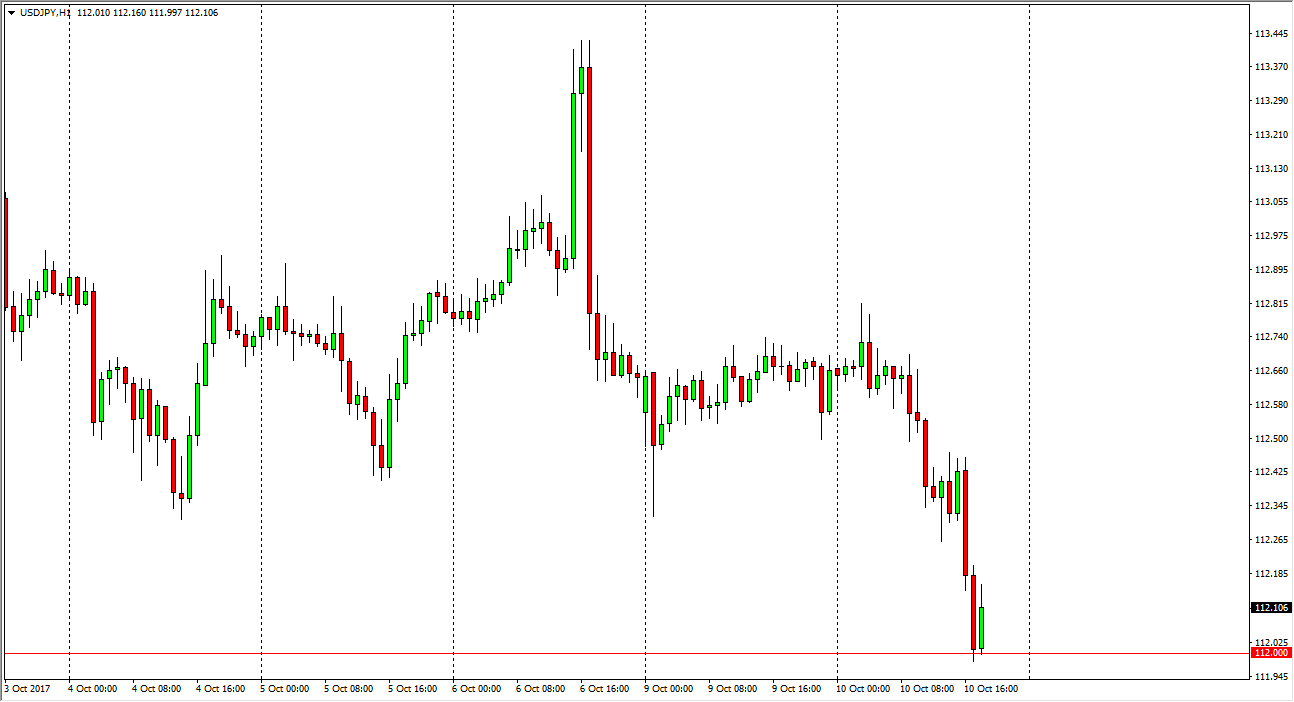Click the black 112.106 current price tag
Image resolution: width=1294 pixels, height=702 pixels.
1269,608
